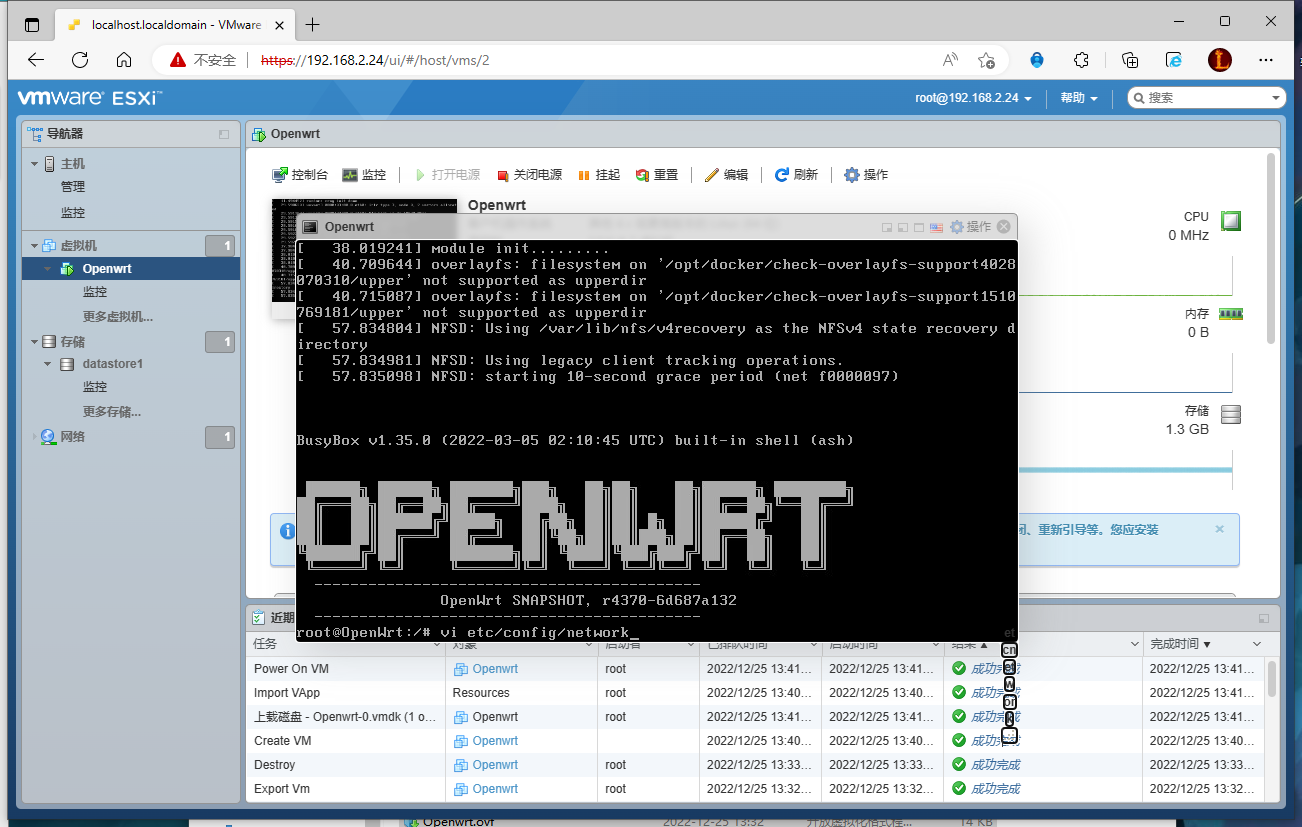Select datastore1 in navigator

[113, 364]
